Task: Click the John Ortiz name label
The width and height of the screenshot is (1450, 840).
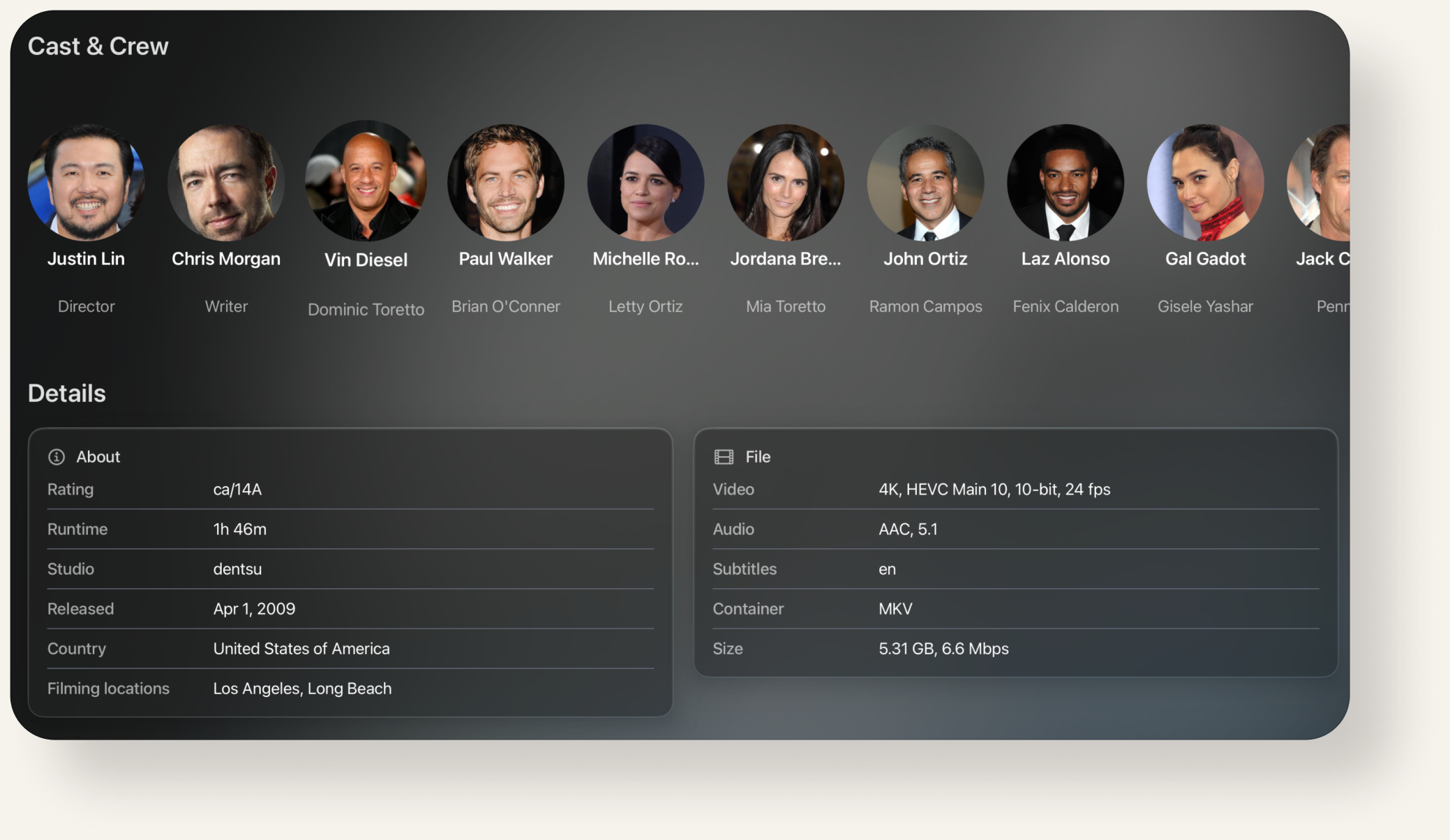Action: [926, 259]
